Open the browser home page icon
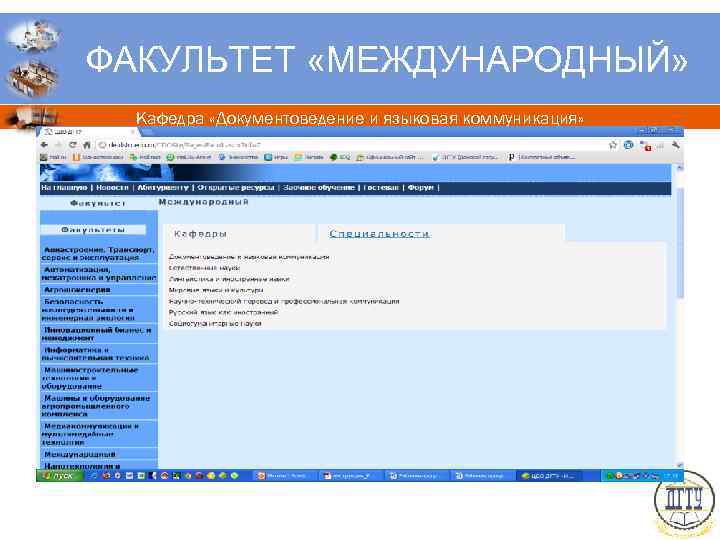 pos(86,145)
